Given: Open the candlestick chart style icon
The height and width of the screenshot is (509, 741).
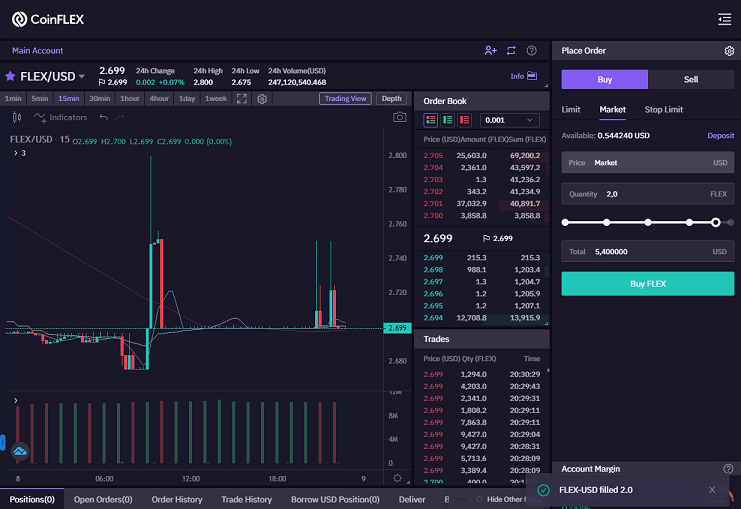Looking at the screenshot, I should point(17,117).
